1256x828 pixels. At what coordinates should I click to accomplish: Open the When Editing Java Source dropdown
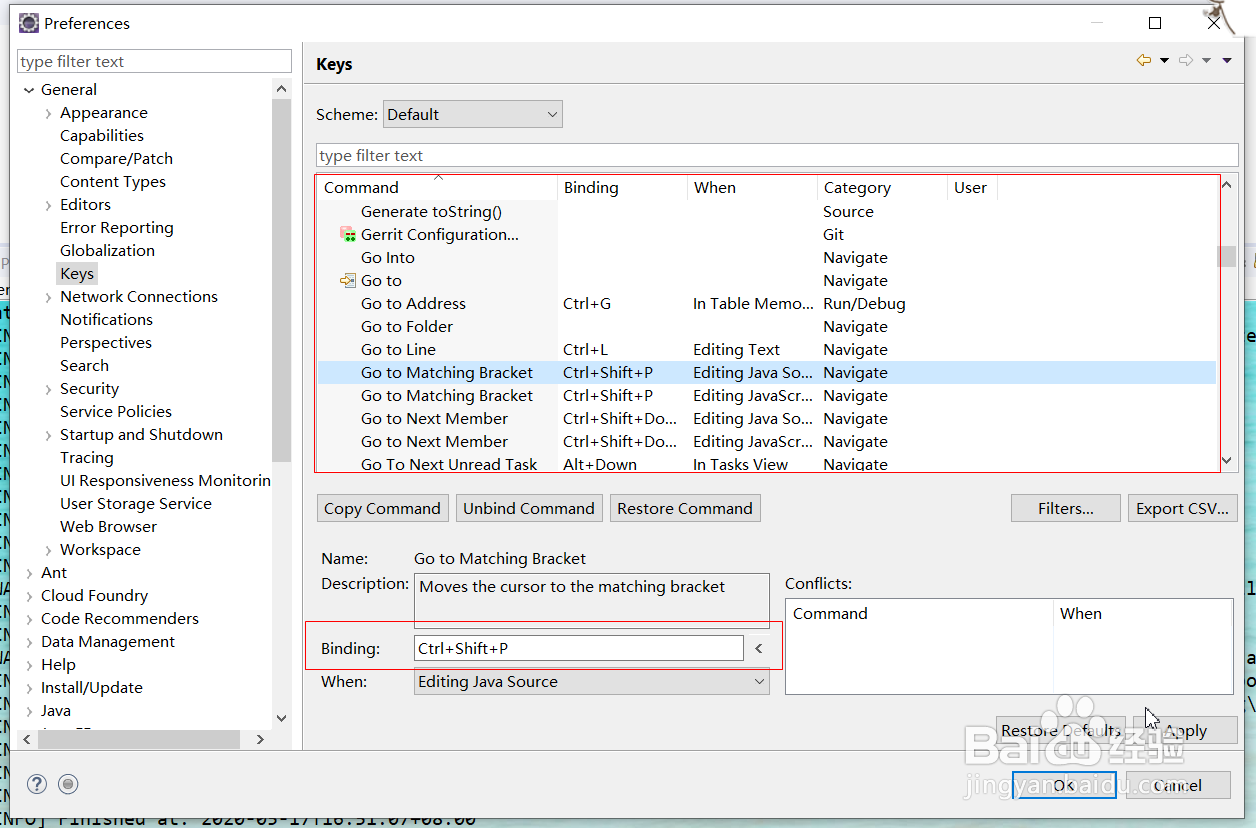tap(592, 682)
